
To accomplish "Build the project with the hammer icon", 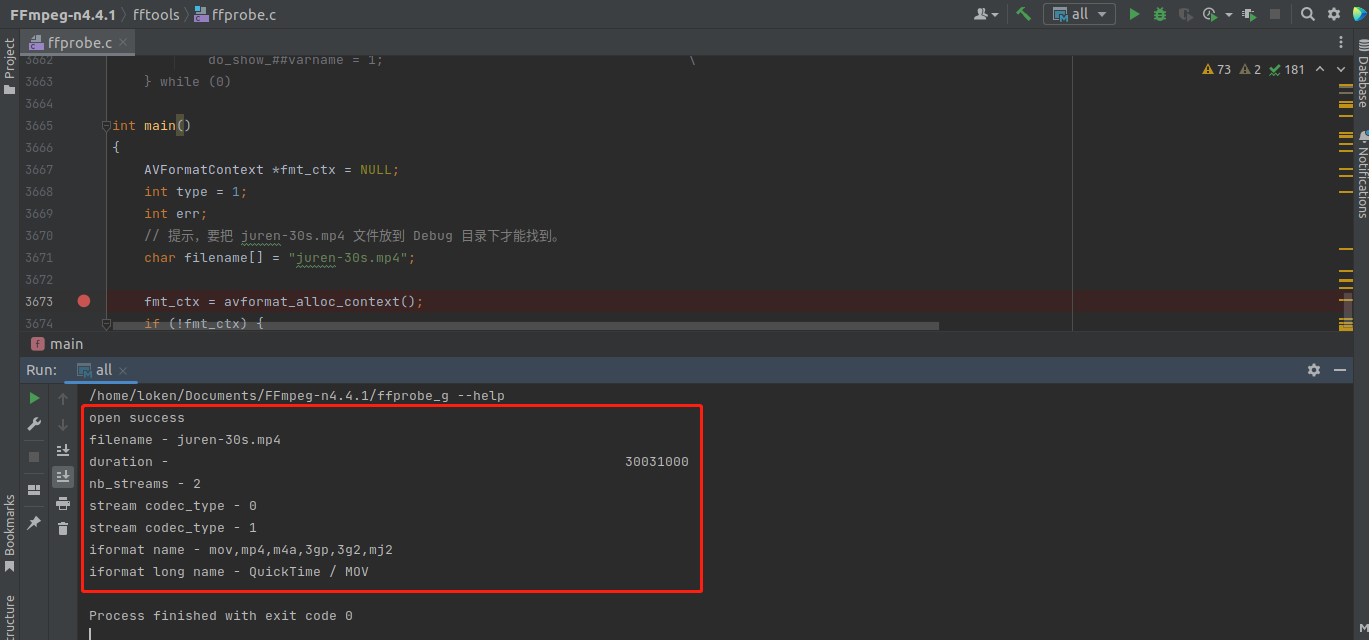I will (x=1023, y=14).
